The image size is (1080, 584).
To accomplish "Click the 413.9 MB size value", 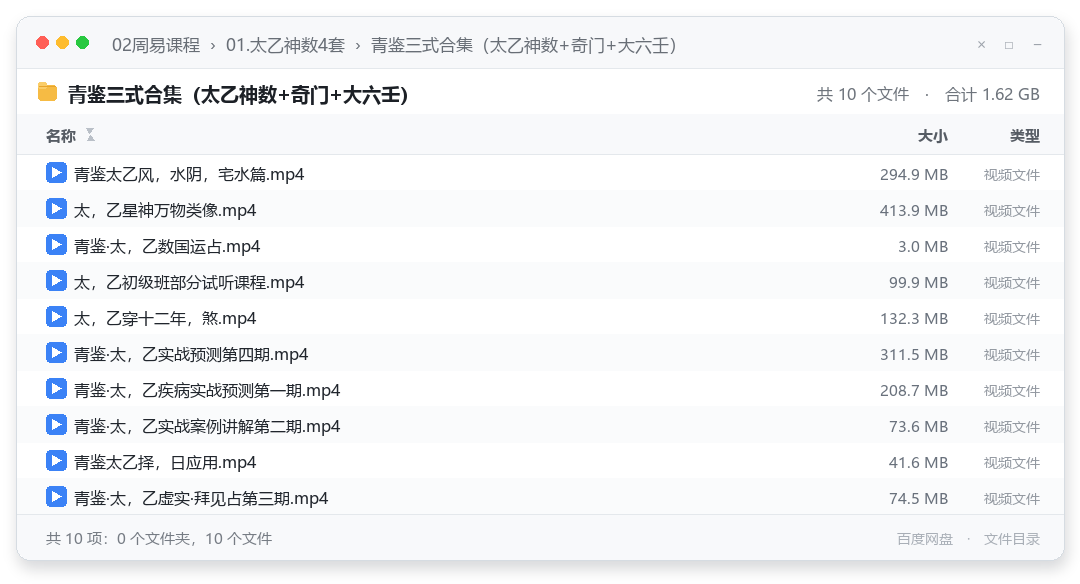I will (914, 211).
